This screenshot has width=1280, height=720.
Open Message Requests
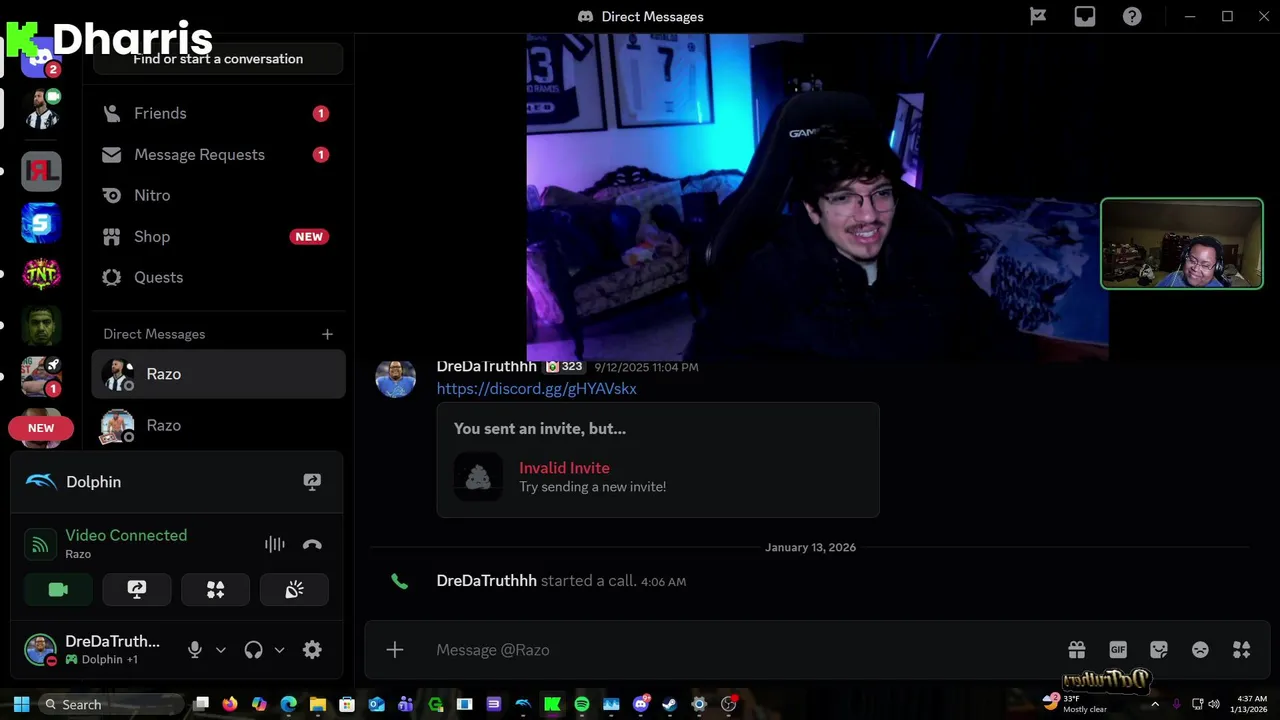click(x=218, y=154)
